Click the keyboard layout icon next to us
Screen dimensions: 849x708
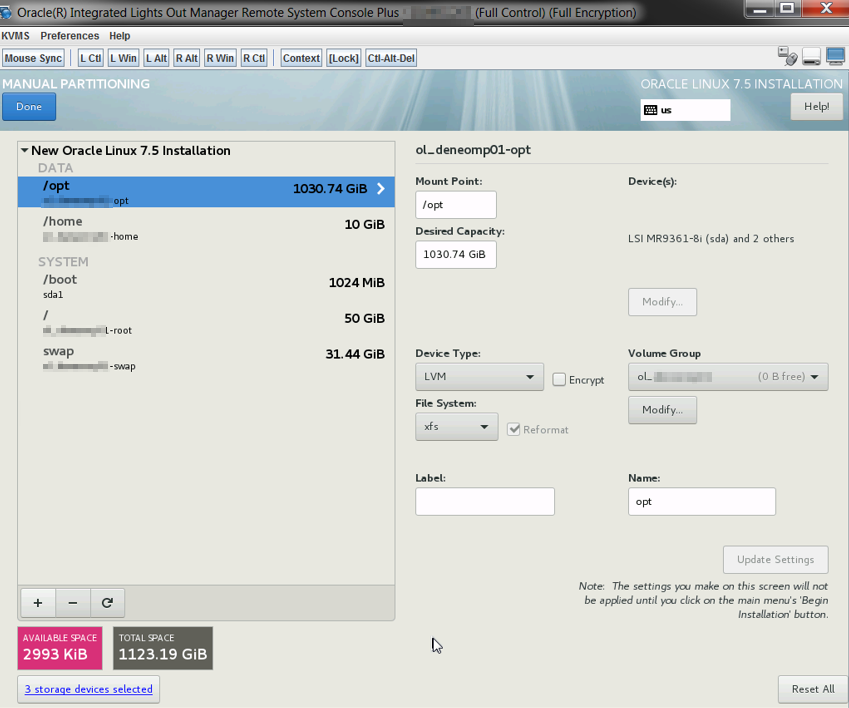(x=650, y=110)
